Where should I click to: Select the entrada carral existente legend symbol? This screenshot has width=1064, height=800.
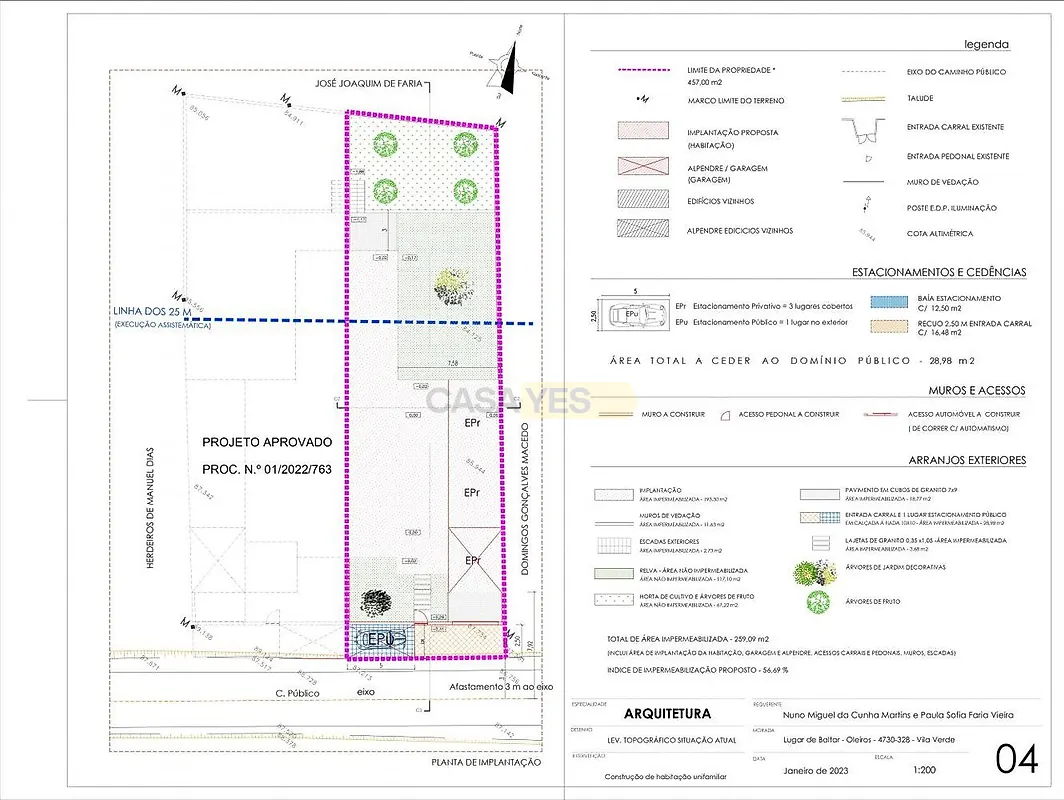tap(863, 130)
